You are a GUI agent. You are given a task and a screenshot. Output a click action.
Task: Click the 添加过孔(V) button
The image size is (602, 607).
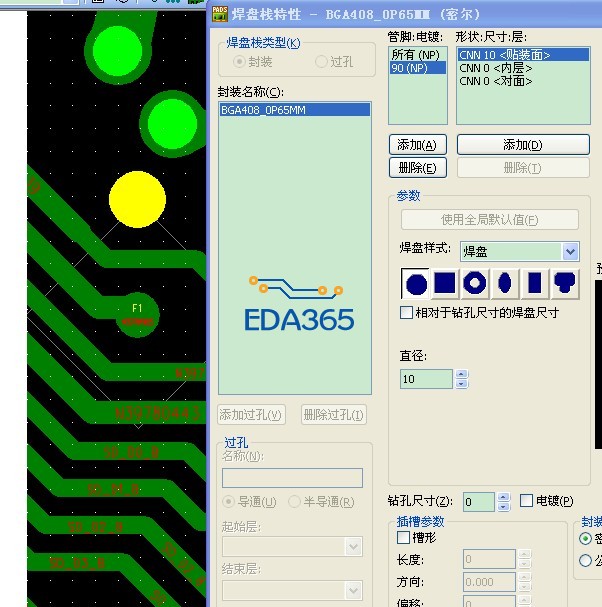pos(251,415)
